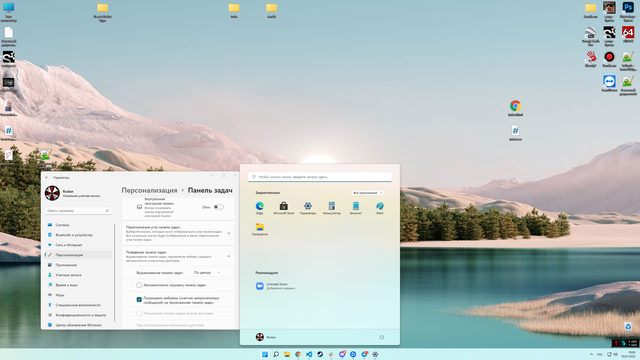Focus the Start menu search field
Viewport: 640px width, 360px height.
[x=320, y=177]
